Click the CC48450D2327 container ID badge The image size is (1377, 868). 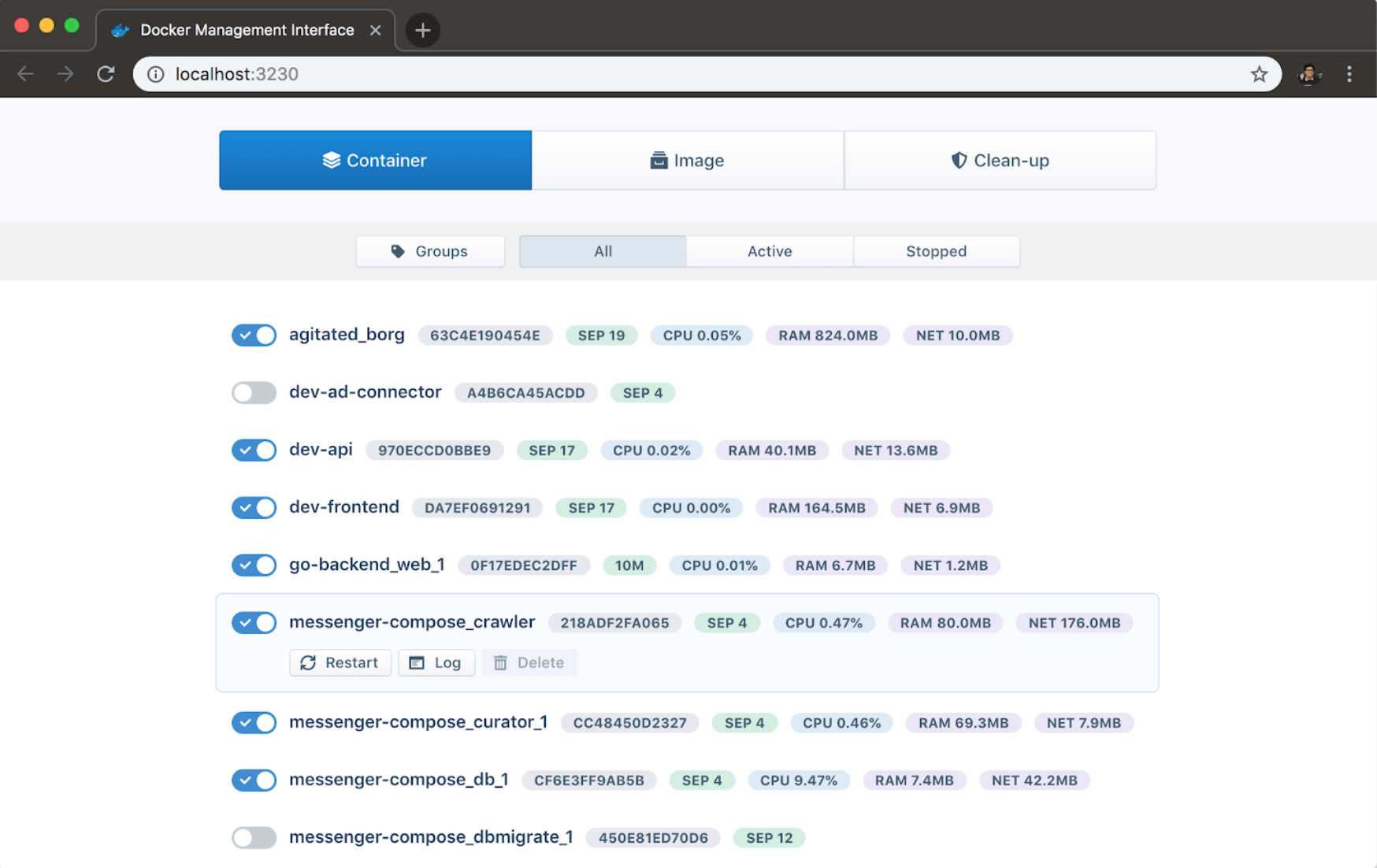[630, 723]
